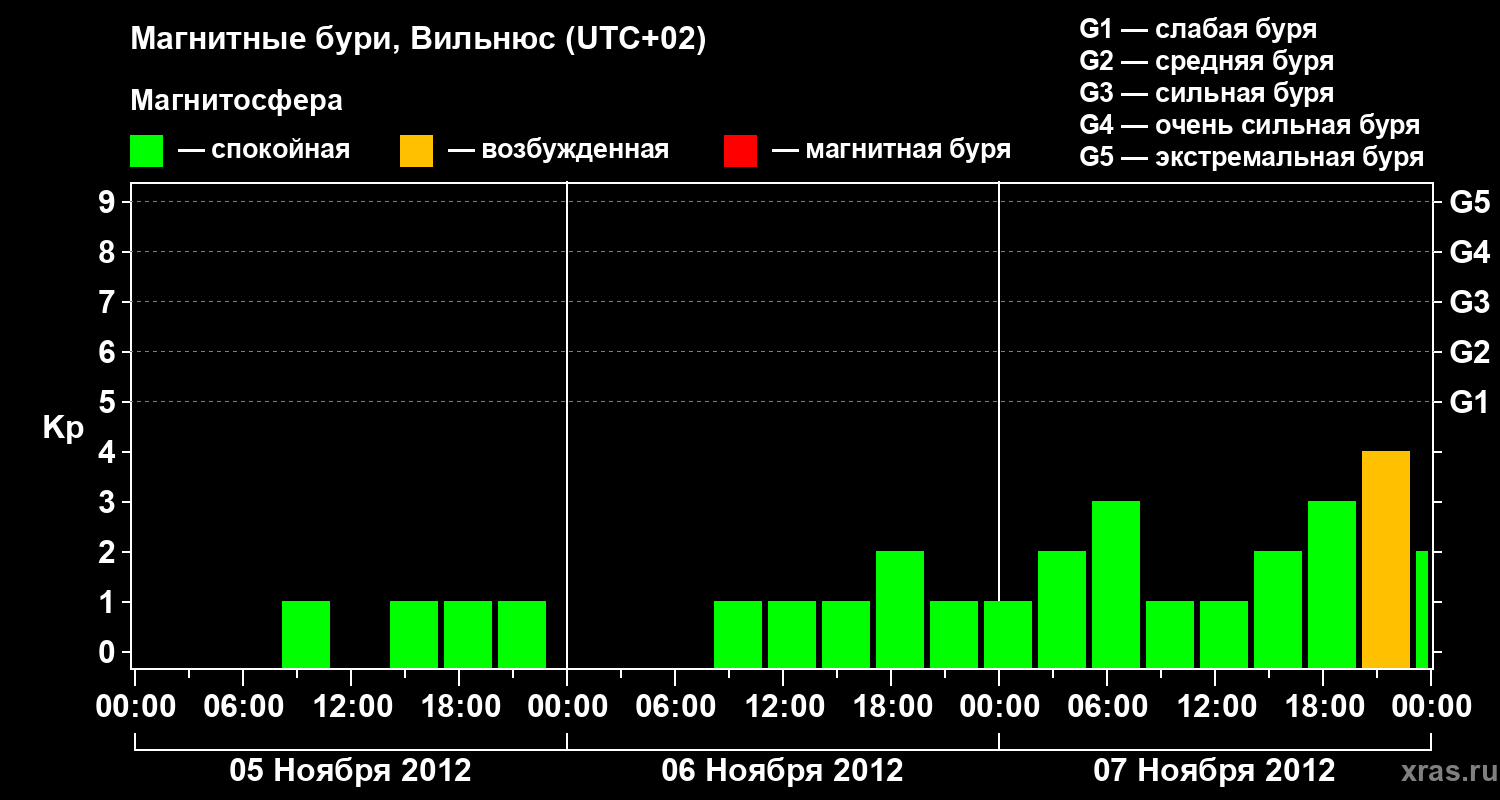Screen dimensions: 1500x800
Task: Click the red 'магнитная буря' legend swatch
Action: 740,150
